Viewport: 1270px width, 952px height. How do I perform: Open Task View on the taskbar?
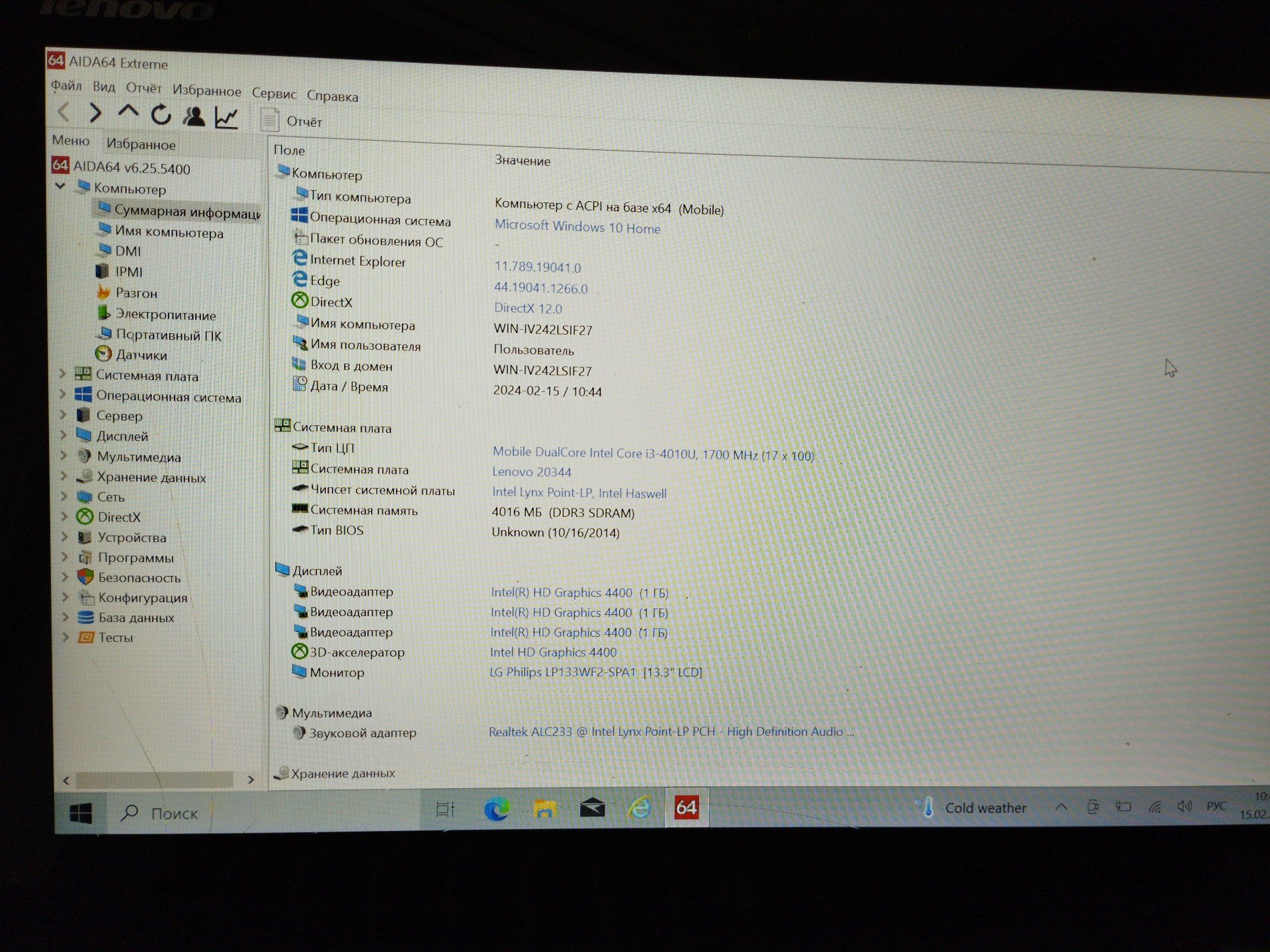(x=445, y=809)
